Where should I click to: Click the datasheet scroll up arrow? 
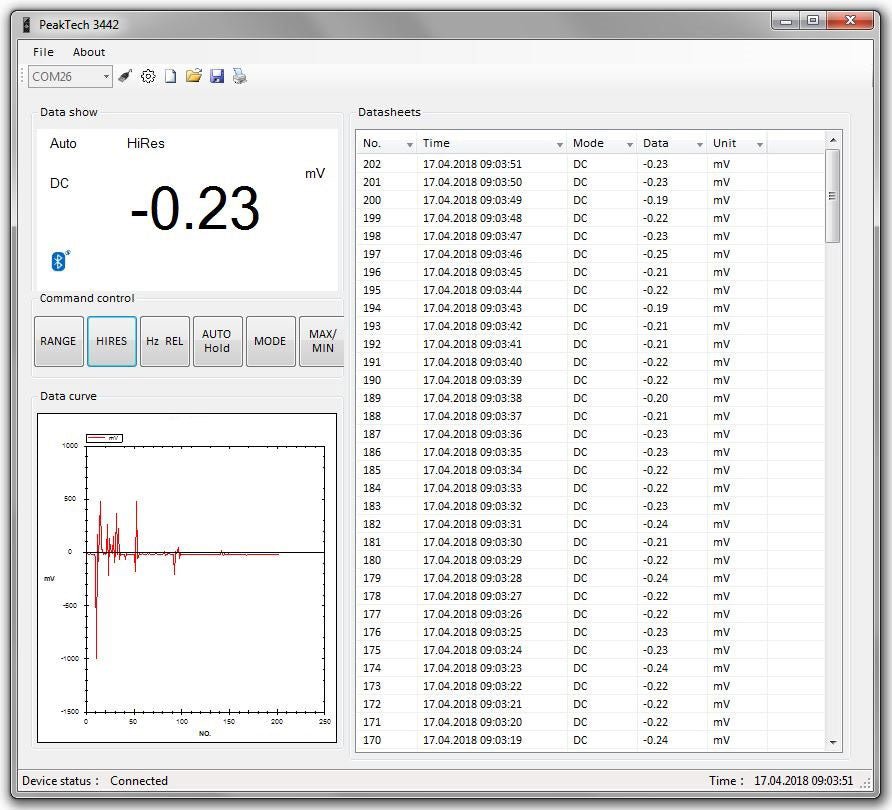(833, 140)
